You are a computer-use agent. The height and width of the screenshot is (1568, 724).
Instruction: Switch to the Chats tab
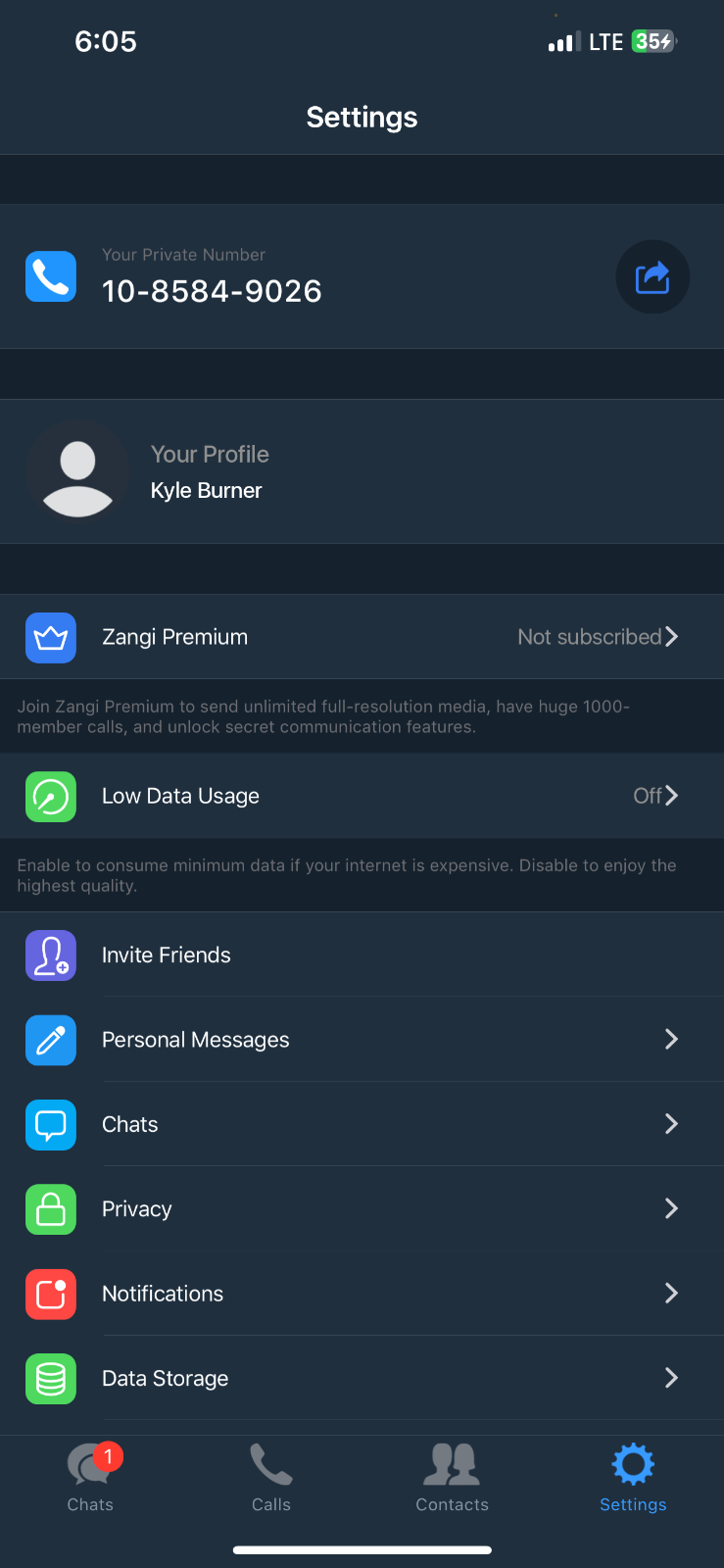(x=90, y=1478)
